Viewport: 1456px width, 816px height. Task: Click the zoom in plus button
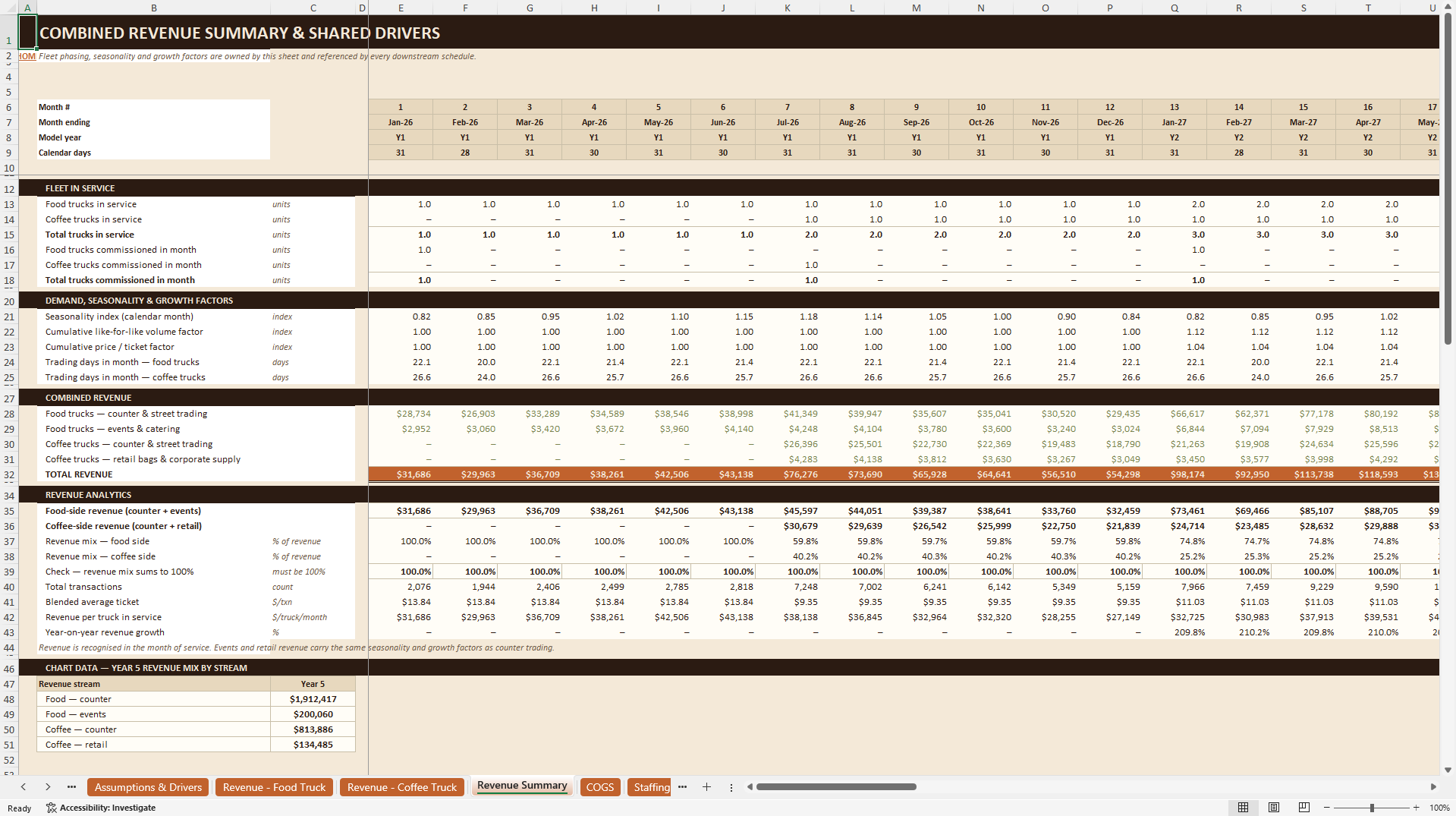coord(1417,808)
